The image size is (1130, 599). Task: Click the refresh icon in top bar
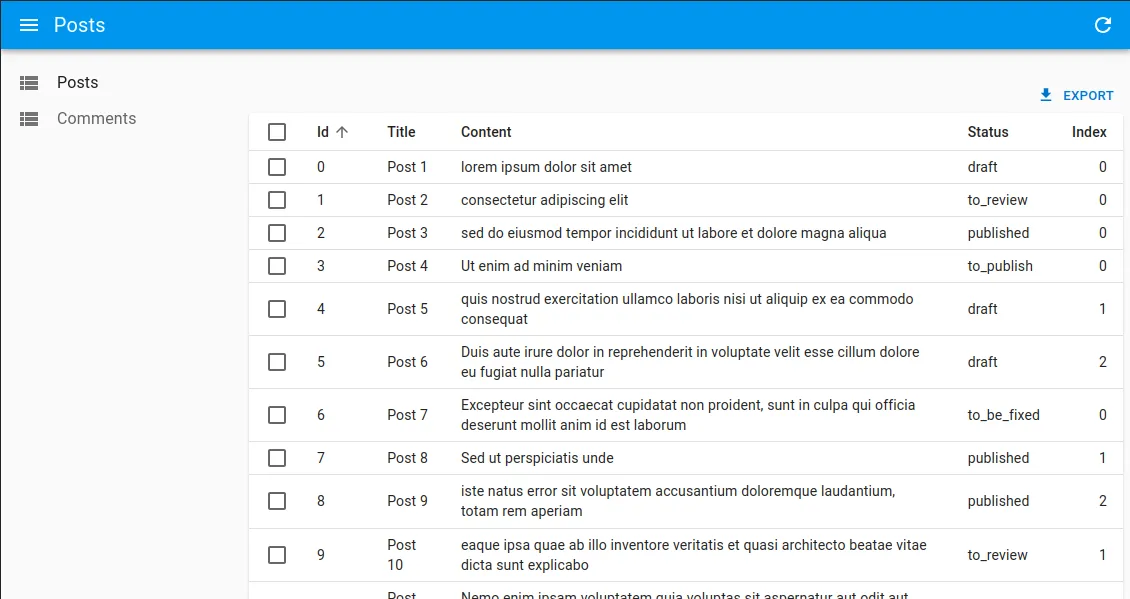click(x=1103, y=25)
